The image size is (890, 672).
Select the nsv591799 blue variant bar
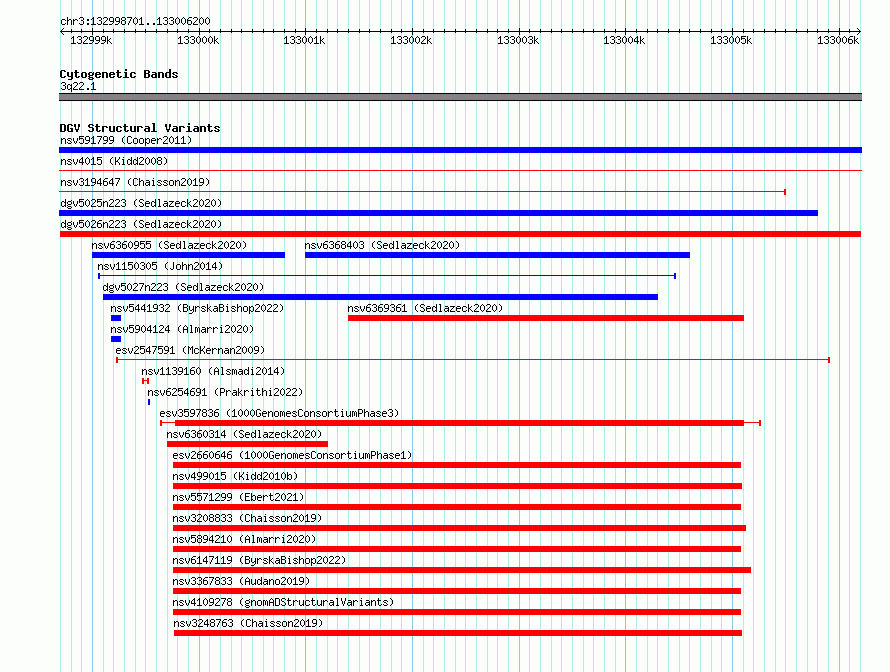pos(460,150)
